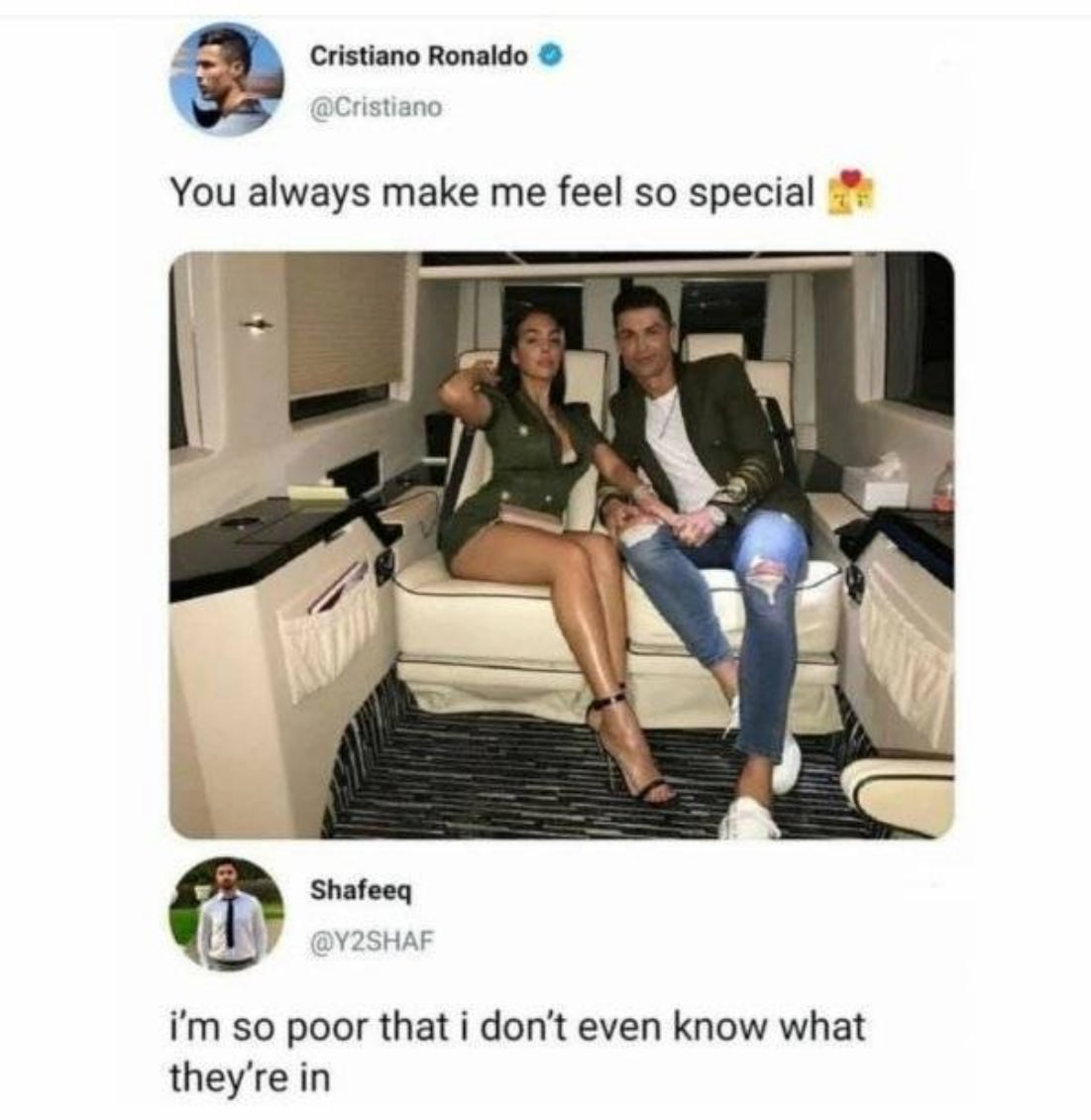Viewport: 1091px width, 1120px height.
Task: Visit the @Y2SHAF handle link
Action: [x=372, y=941]
